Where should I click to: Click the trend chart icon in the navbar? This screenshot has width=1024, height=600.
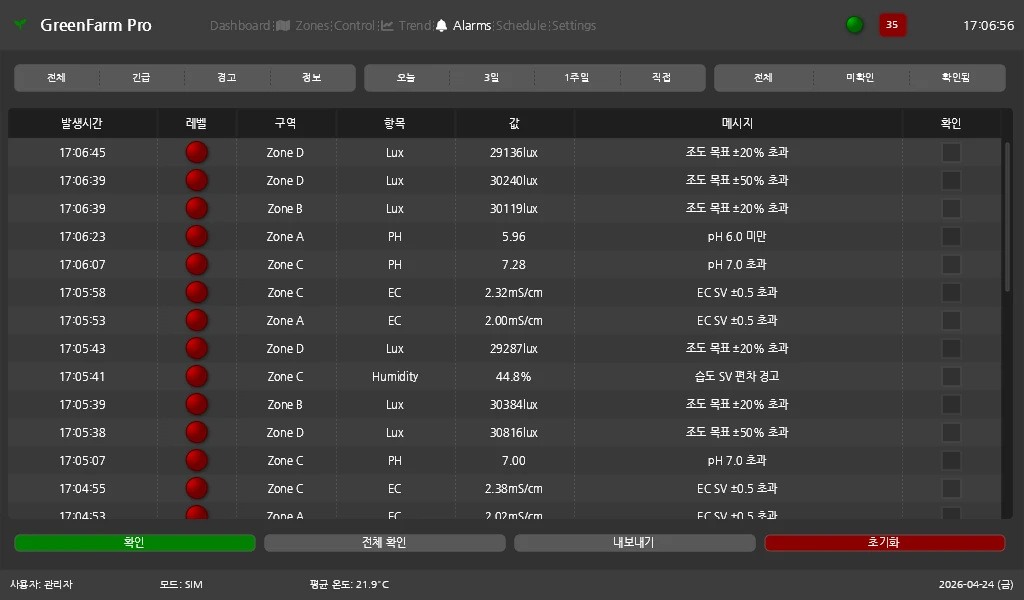click(x=387, y=26)
